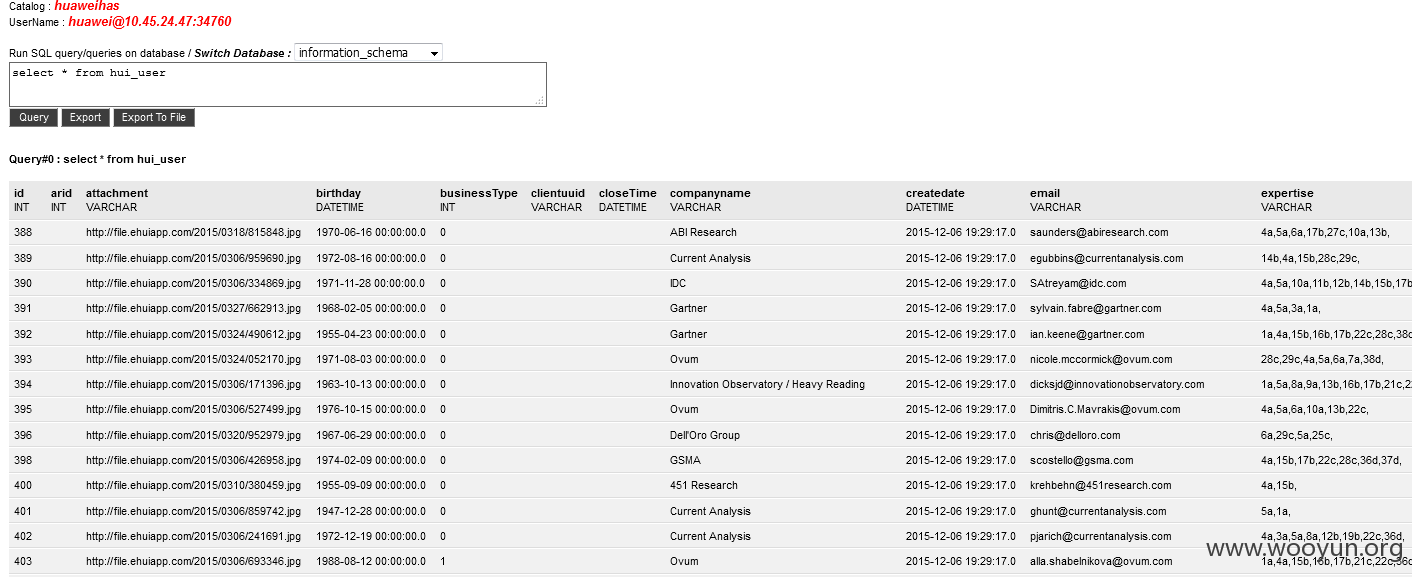Select birthday 1970-06-16 cell

point(370,232)
